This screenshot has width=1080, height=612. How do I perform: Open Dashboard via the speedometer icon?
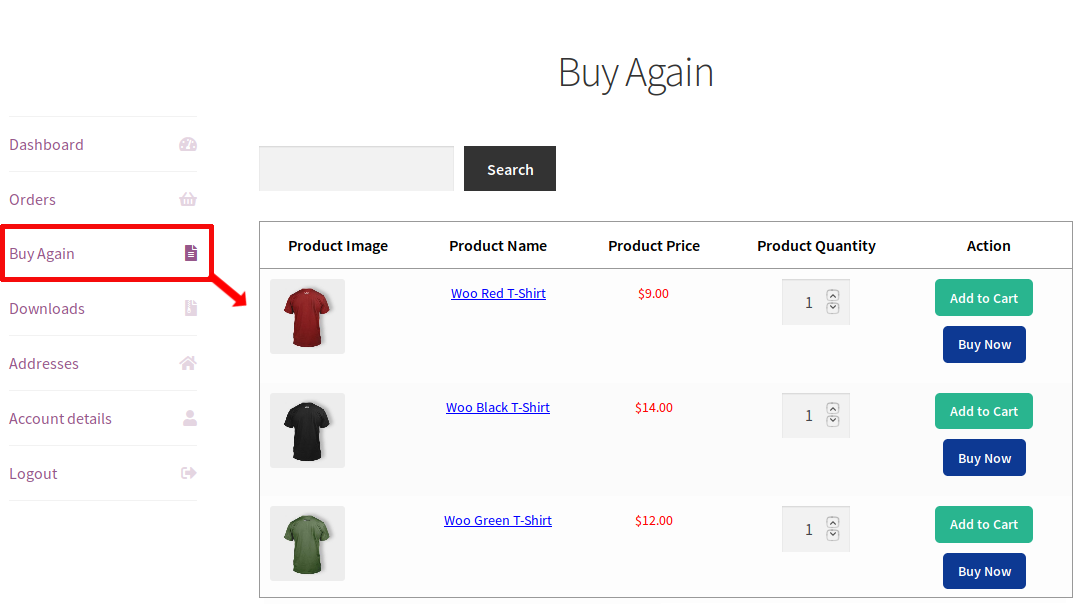point(188,144)
